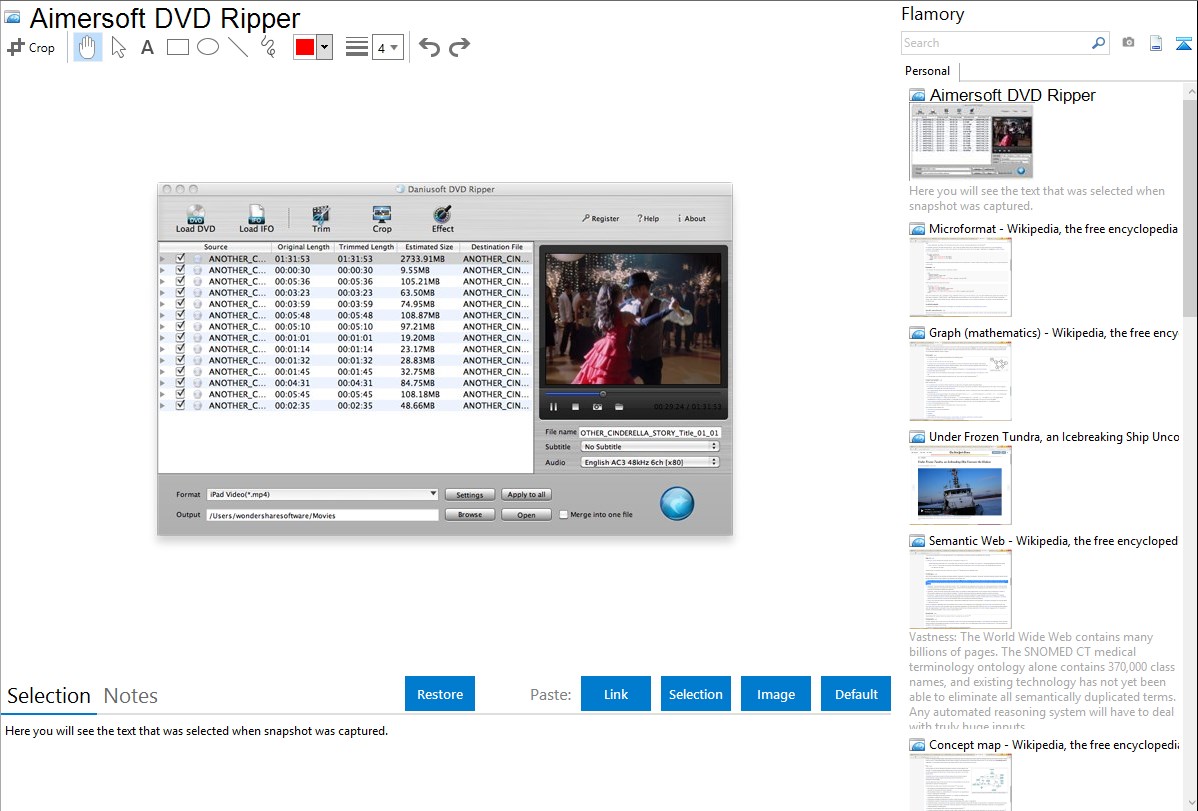Open the red color swatch dropdown

pos(324,47)
